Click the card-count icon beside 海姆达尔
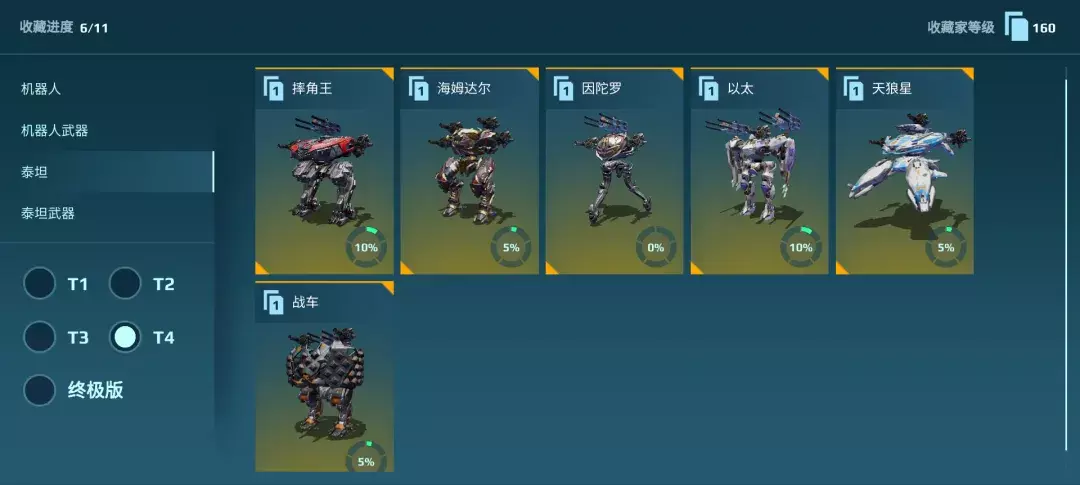The image size is (1080, 485). click(x=419, y=89)
